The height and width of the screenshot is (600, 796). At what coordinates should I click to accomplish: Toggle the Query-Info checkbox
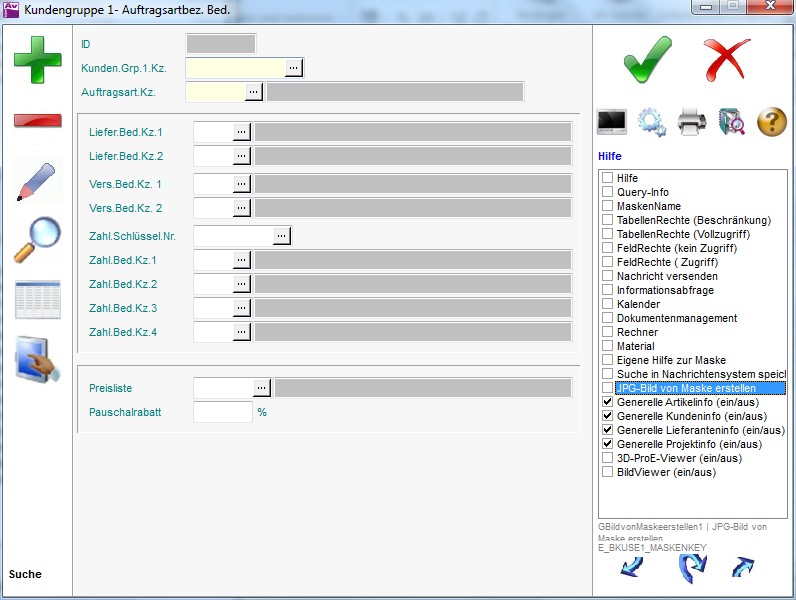(x=607, y=192)
